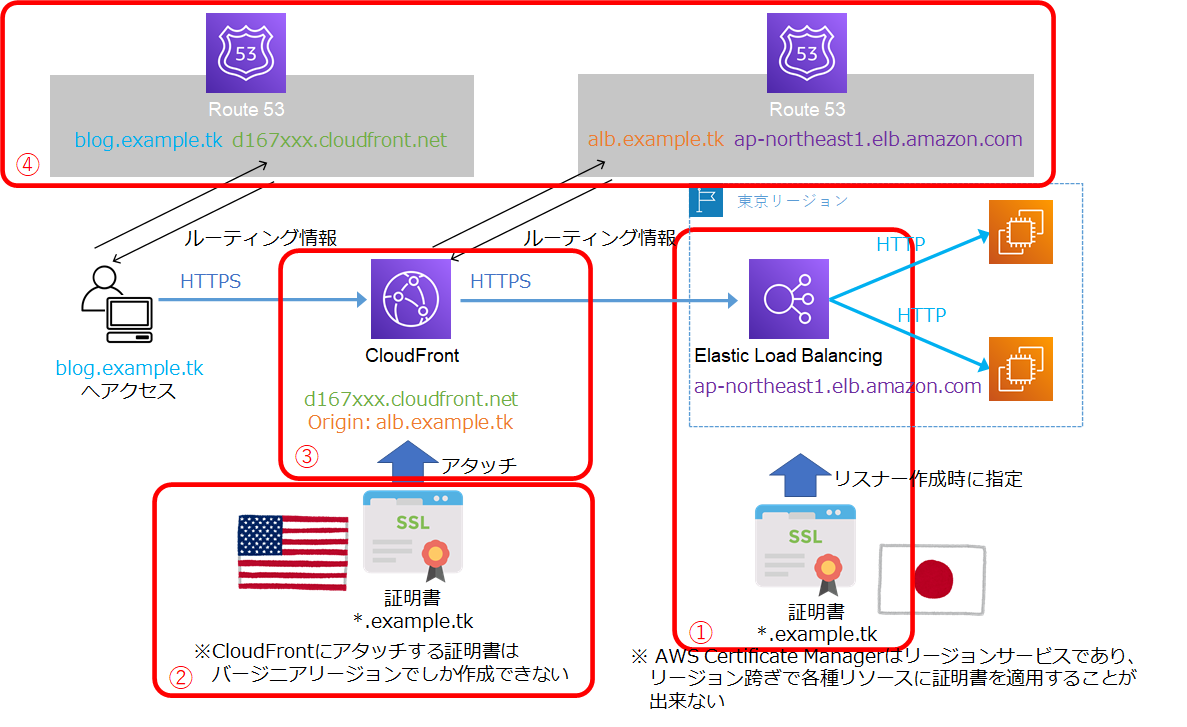Image resolution: width=1187 pixels, height=727 pixels.
Task: Click the right ルーティング情報 label
Action: coord(600,238)
